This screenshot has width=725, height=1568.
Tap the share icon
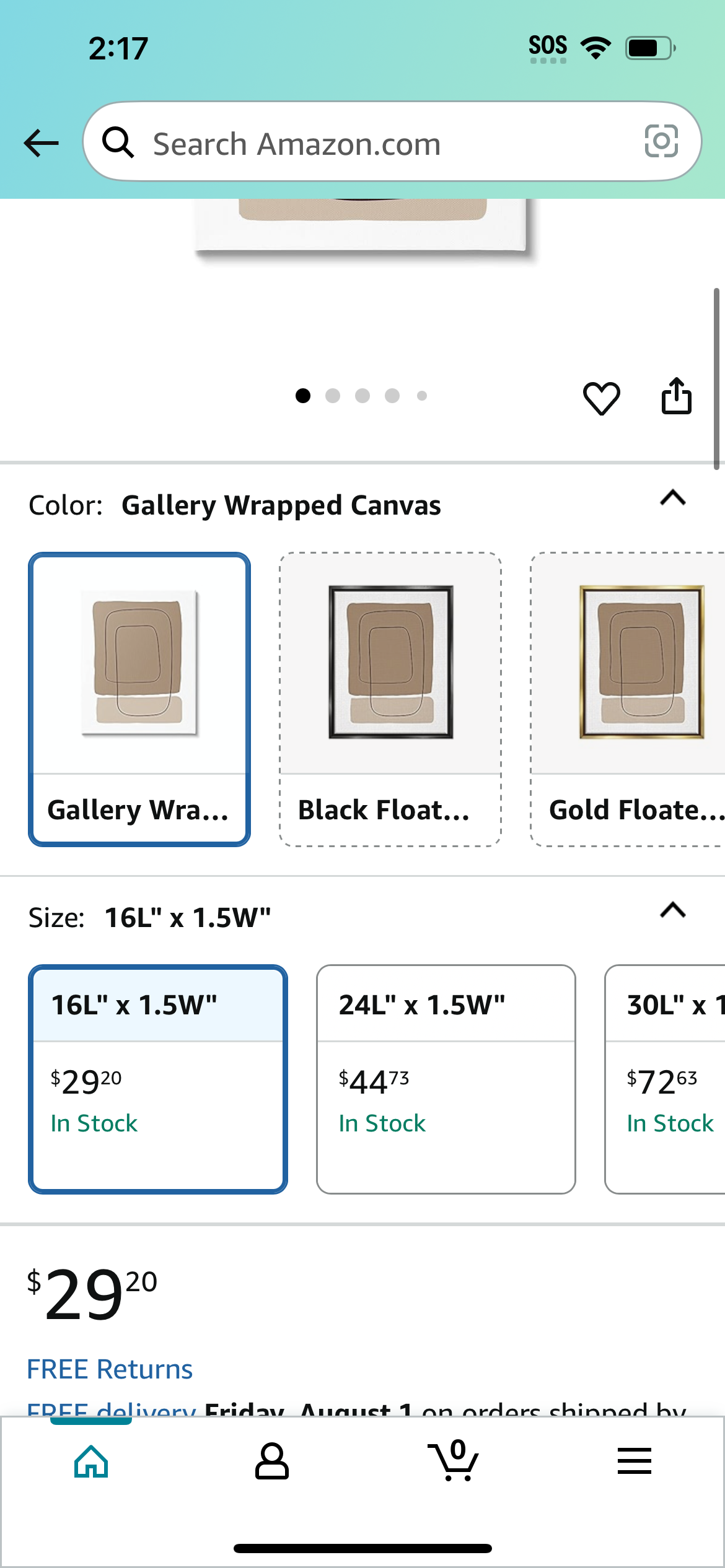pyautogui.click(x=676, y=396)
